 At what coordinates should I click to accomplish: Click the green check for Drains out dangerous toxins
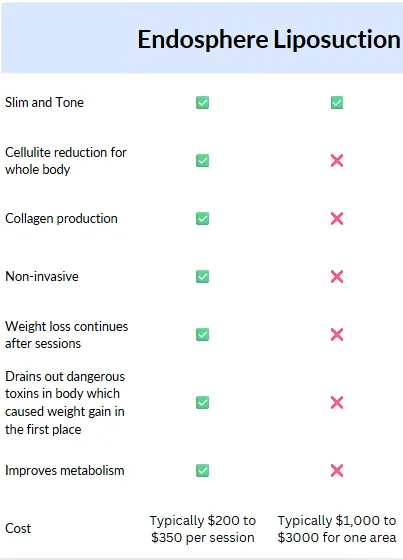pos(203,402)
